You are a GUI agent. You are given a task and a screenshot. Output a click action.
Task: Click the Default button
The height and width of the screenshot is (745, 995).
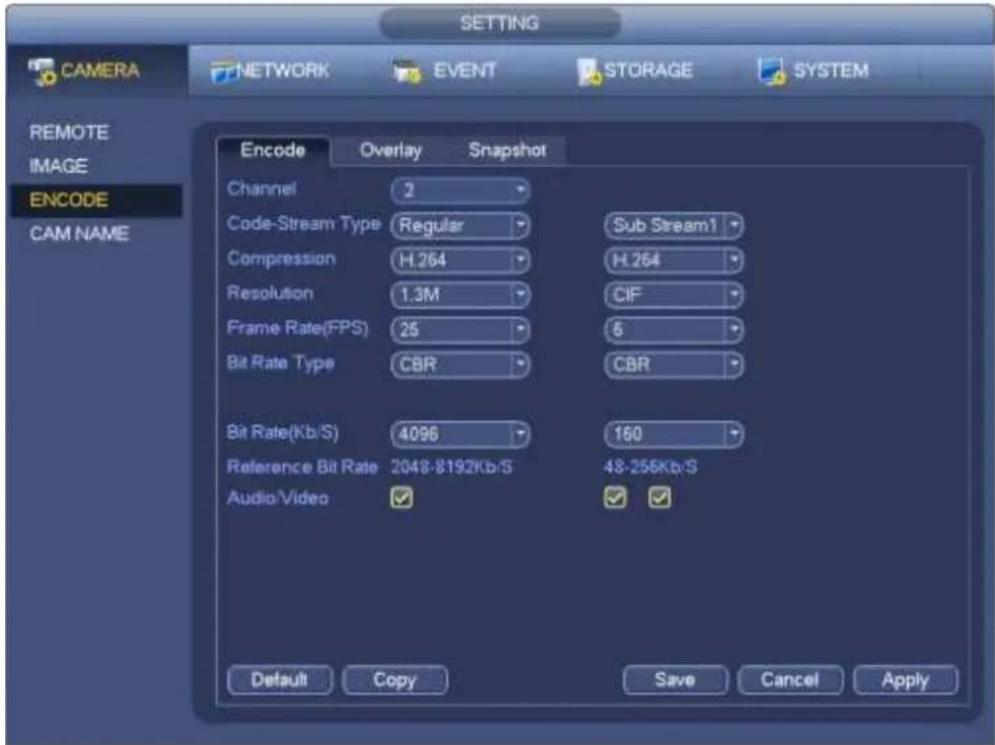click(x=280, y=680)
